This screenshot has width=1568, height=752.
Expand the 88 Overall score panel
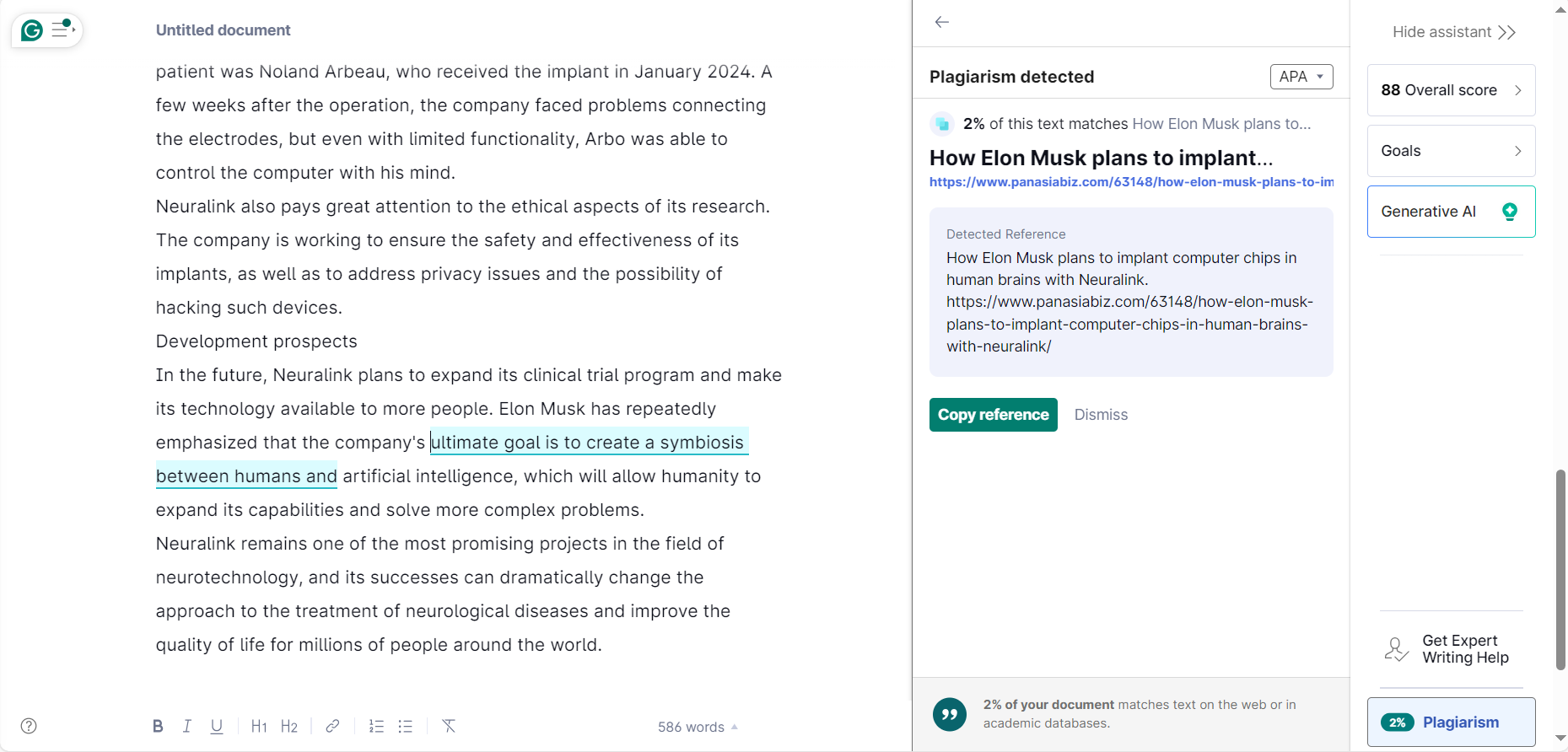1451,90
